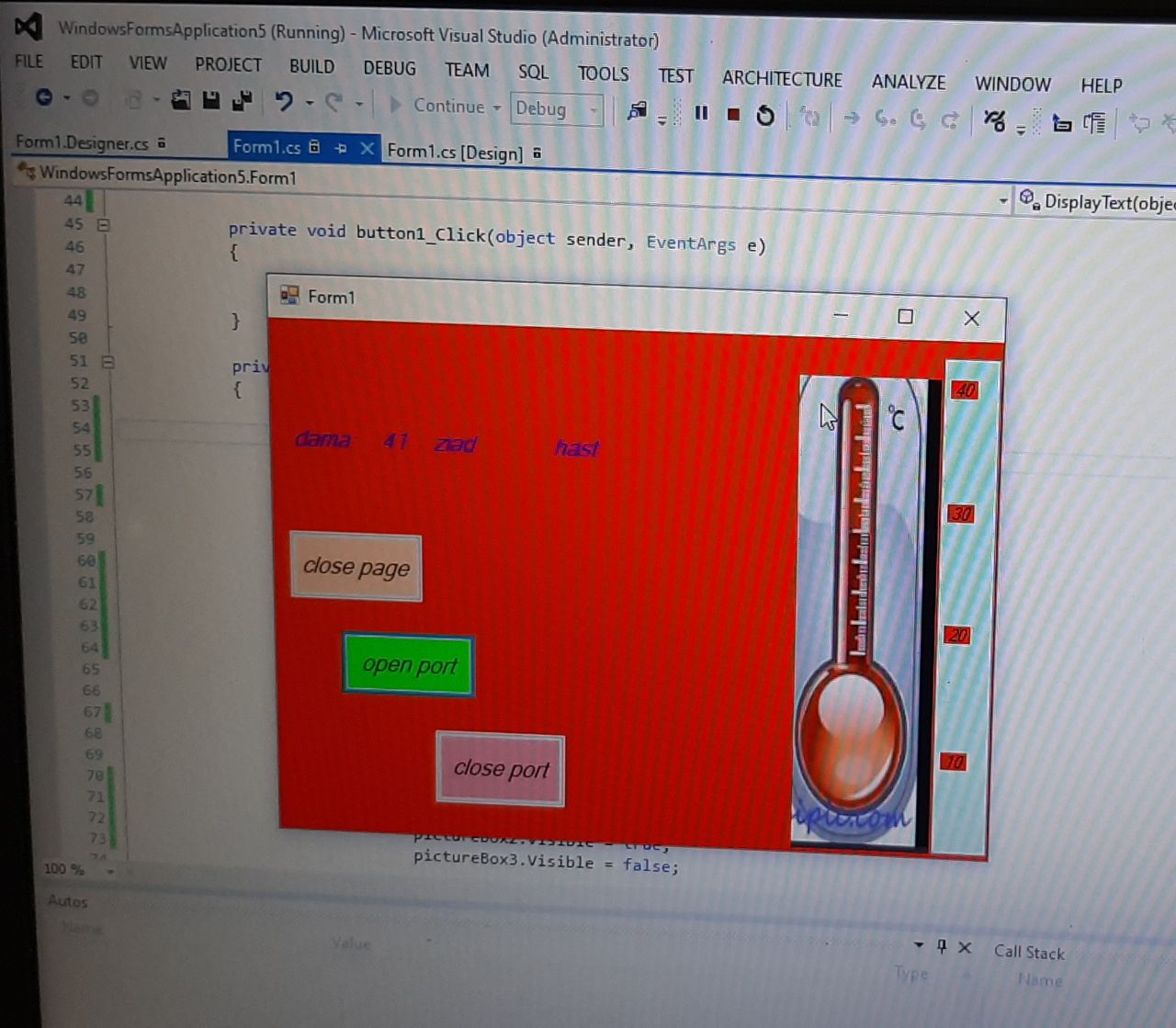1176x1028 pixels.
Task: Open the Debug configuration combo box
Action: (557, 109)
